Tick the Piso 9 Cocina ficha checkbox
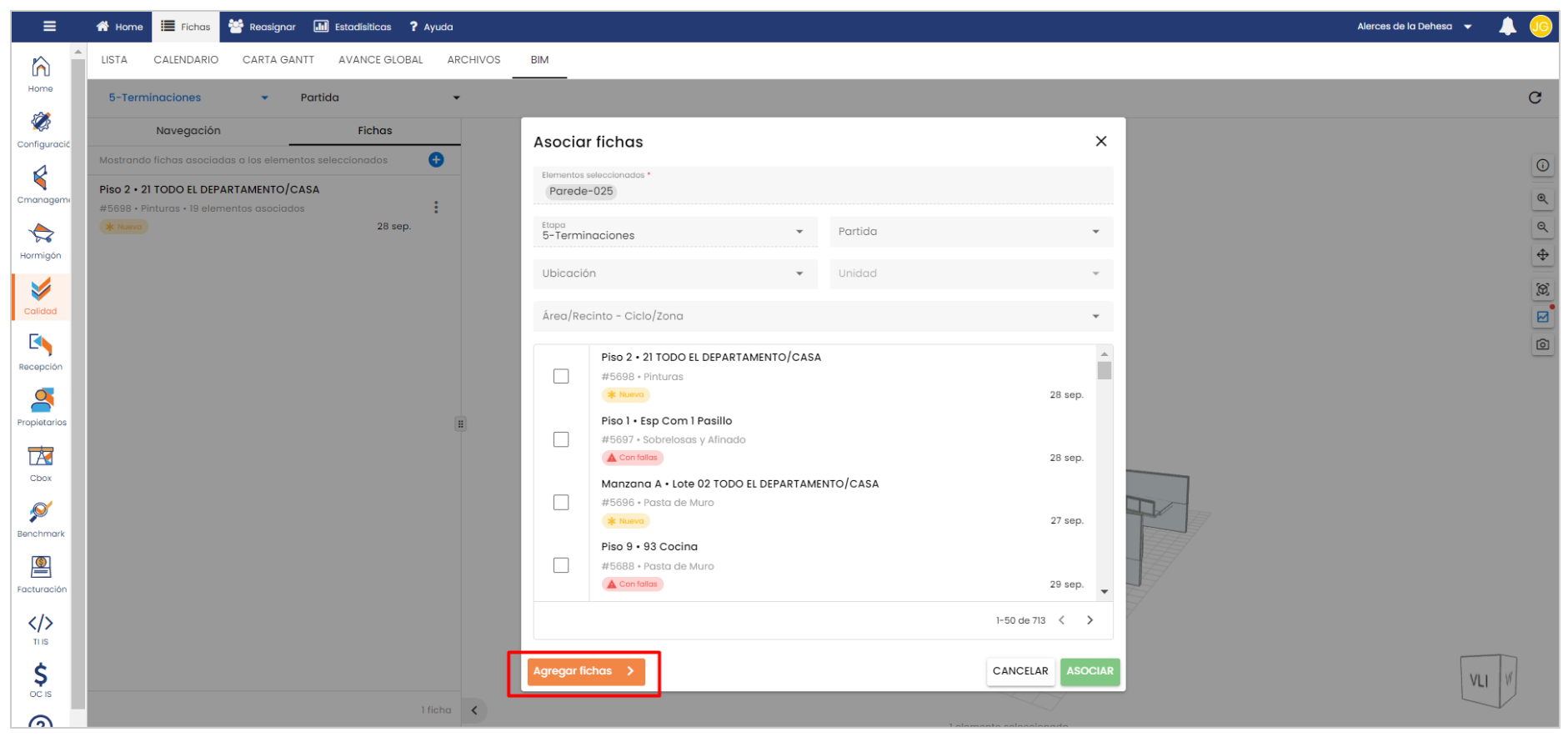1568x737 pixels. pyautogui.click(x=561, y=565)
